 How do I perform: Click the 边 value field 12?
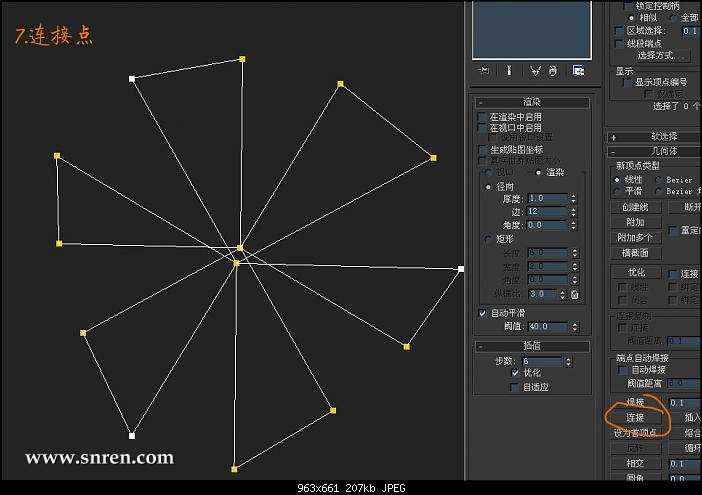tap(547, 211)
